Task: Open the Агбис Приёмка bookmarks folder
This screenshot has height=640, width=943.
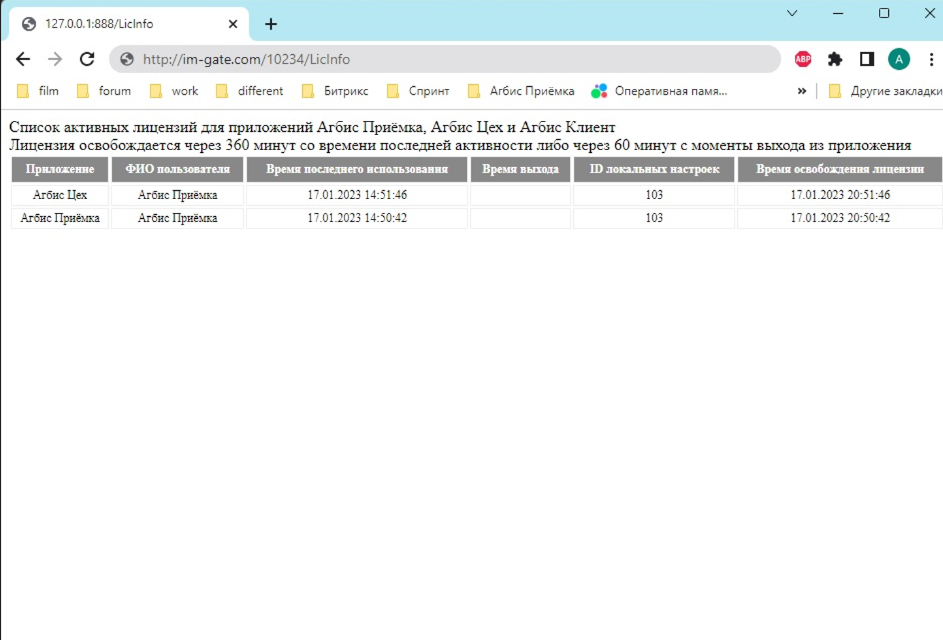Action: coord(521,91)
